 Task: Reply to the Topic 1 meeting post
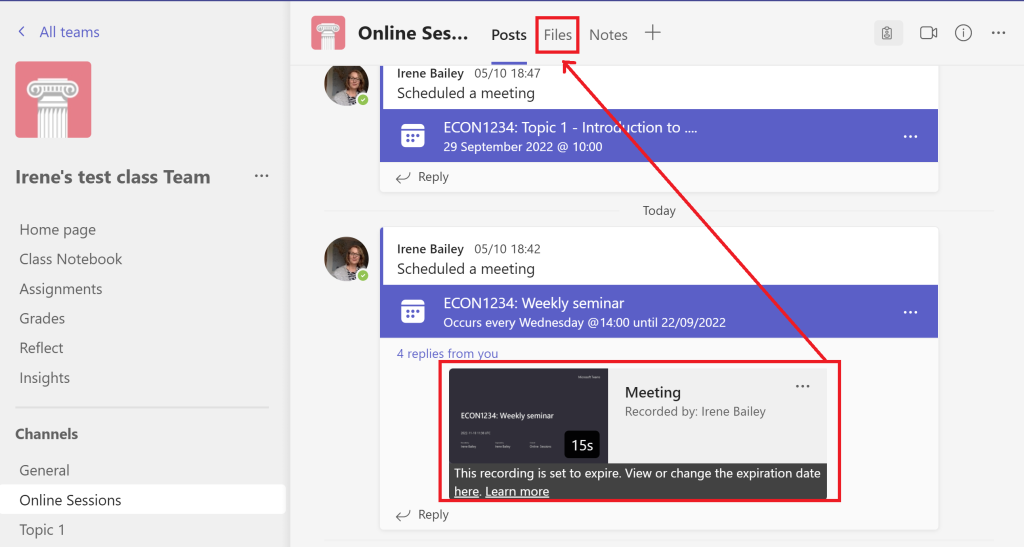pos(423,177)
